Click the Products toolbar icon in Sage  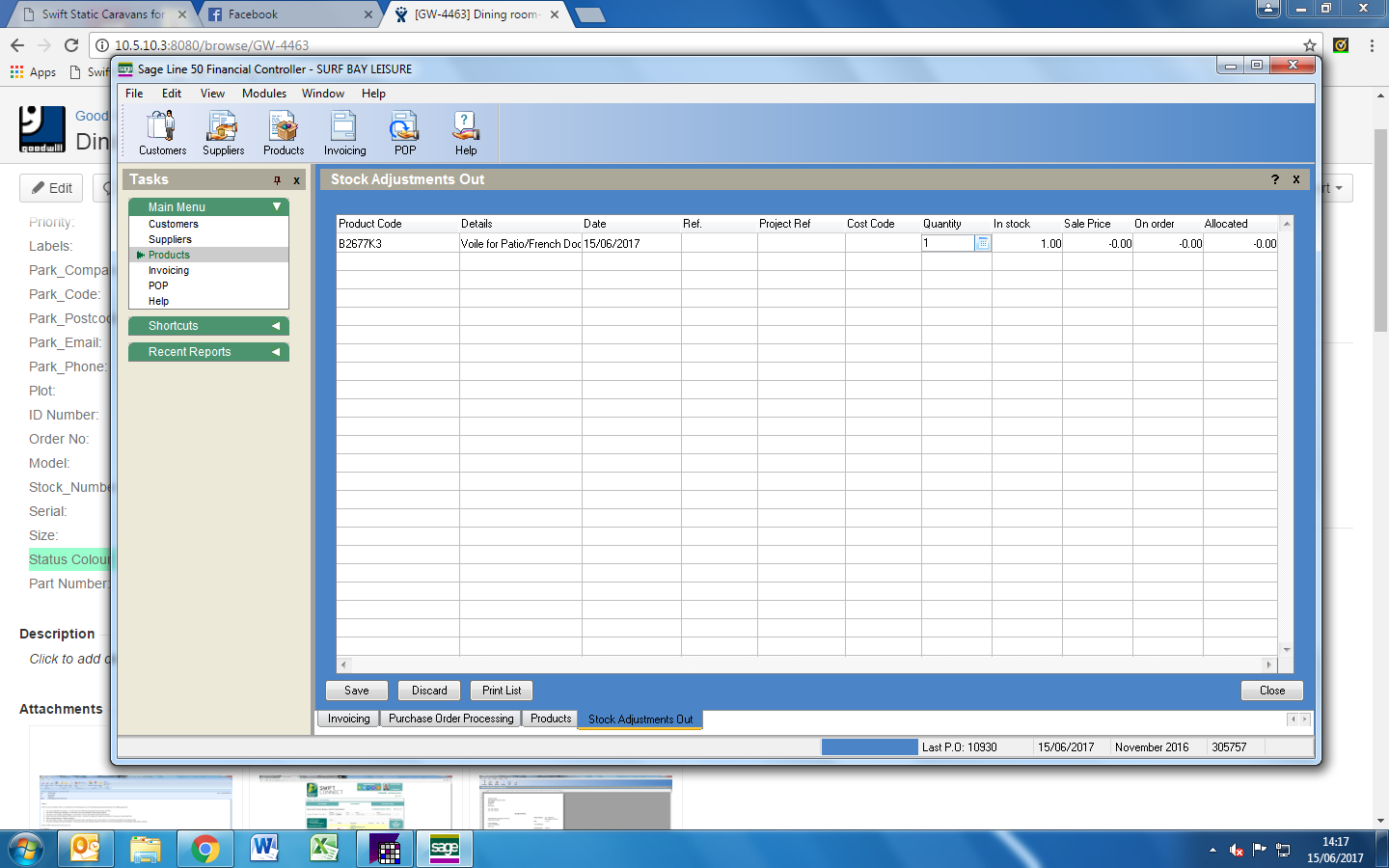click(x=284, y=132)
